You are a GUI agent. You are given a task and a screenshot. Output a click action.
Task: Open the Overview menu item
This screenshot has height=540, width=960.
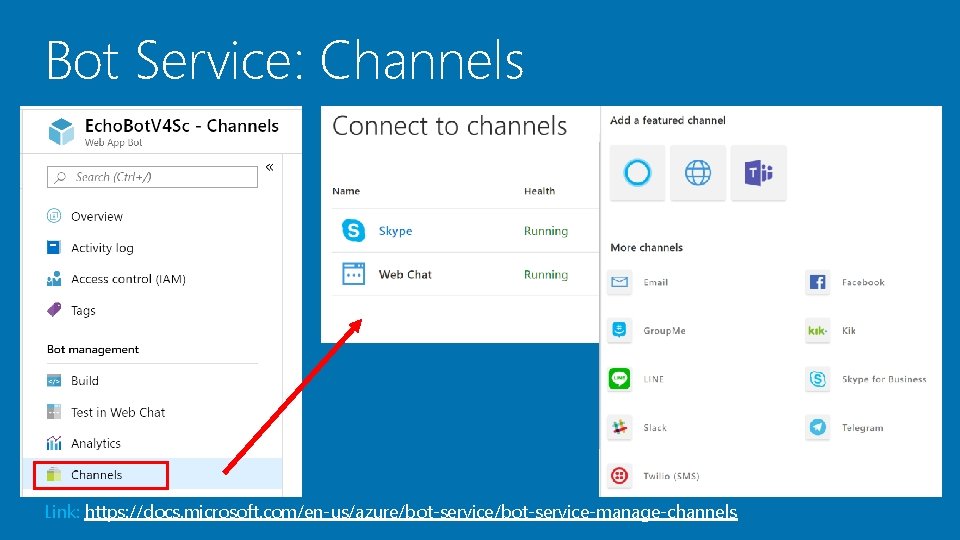click(x=97, y=216)
